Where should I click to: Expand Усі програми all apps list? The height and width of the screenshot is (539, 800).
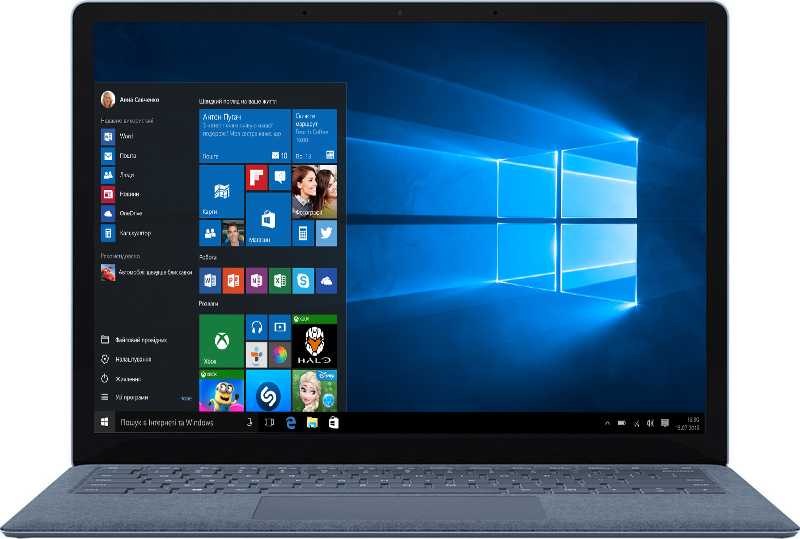[125, 397]
